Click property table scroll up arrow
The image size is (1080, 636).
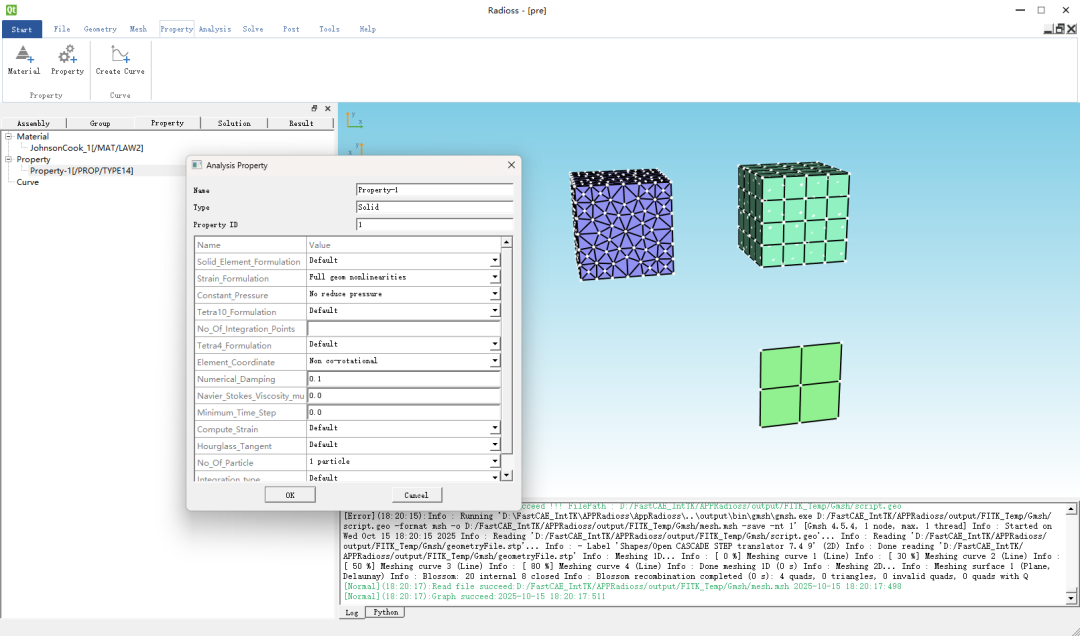tap(507, 242)
